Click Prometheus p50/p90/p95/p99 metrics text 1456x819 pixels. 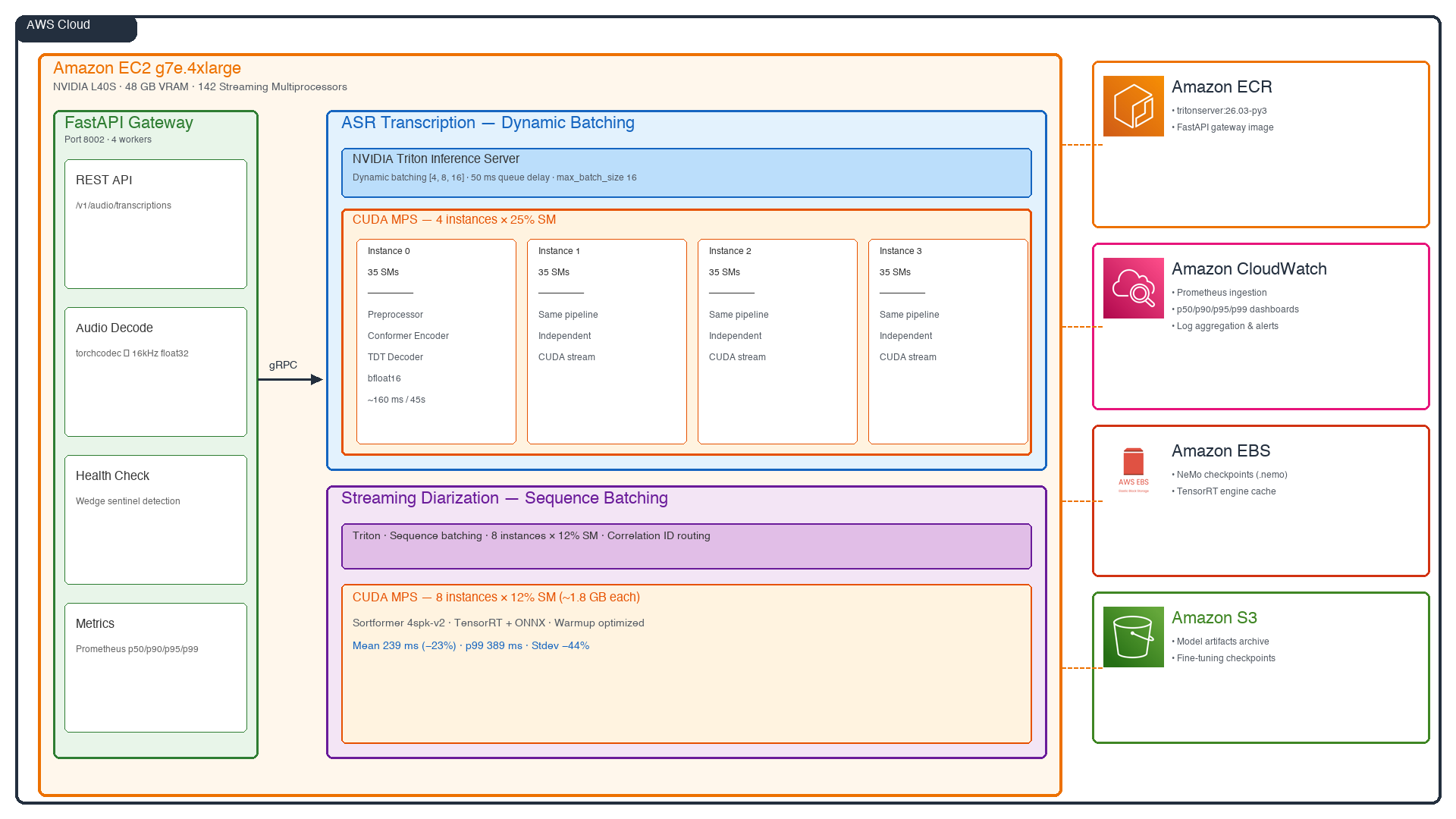(x=137, y=649)
